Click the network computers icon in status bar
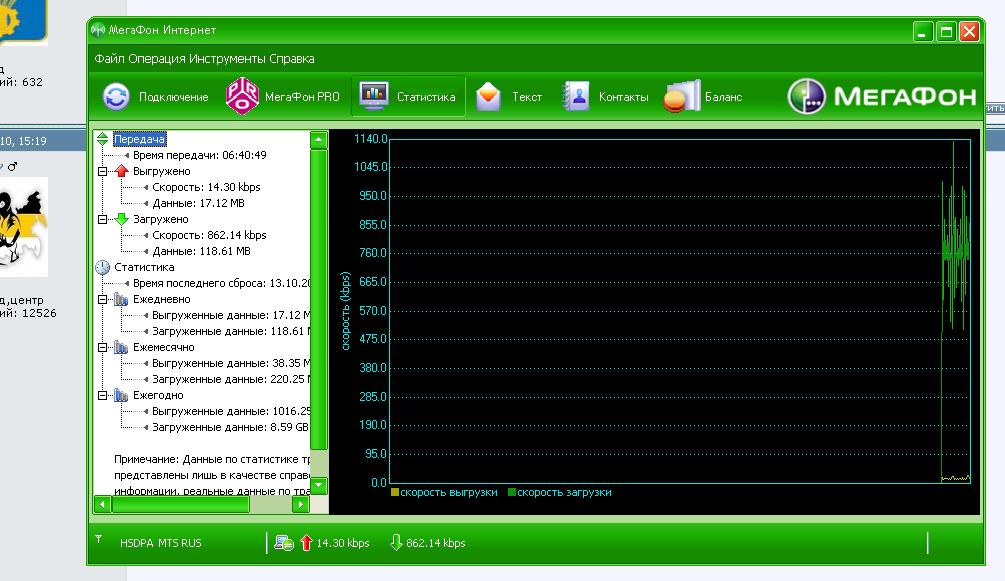This screenshot has width=1005, height=581. 284,543
